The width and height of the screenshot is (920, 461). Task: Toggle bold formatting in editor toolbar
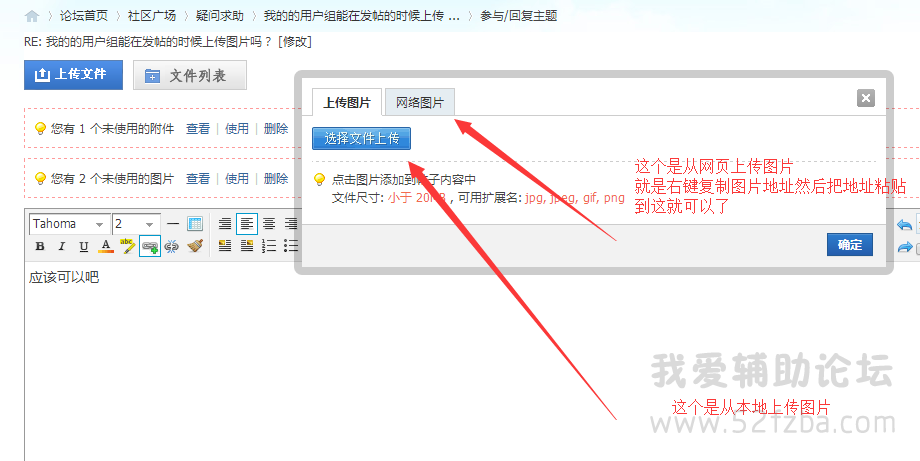click(x=40, y=246)
